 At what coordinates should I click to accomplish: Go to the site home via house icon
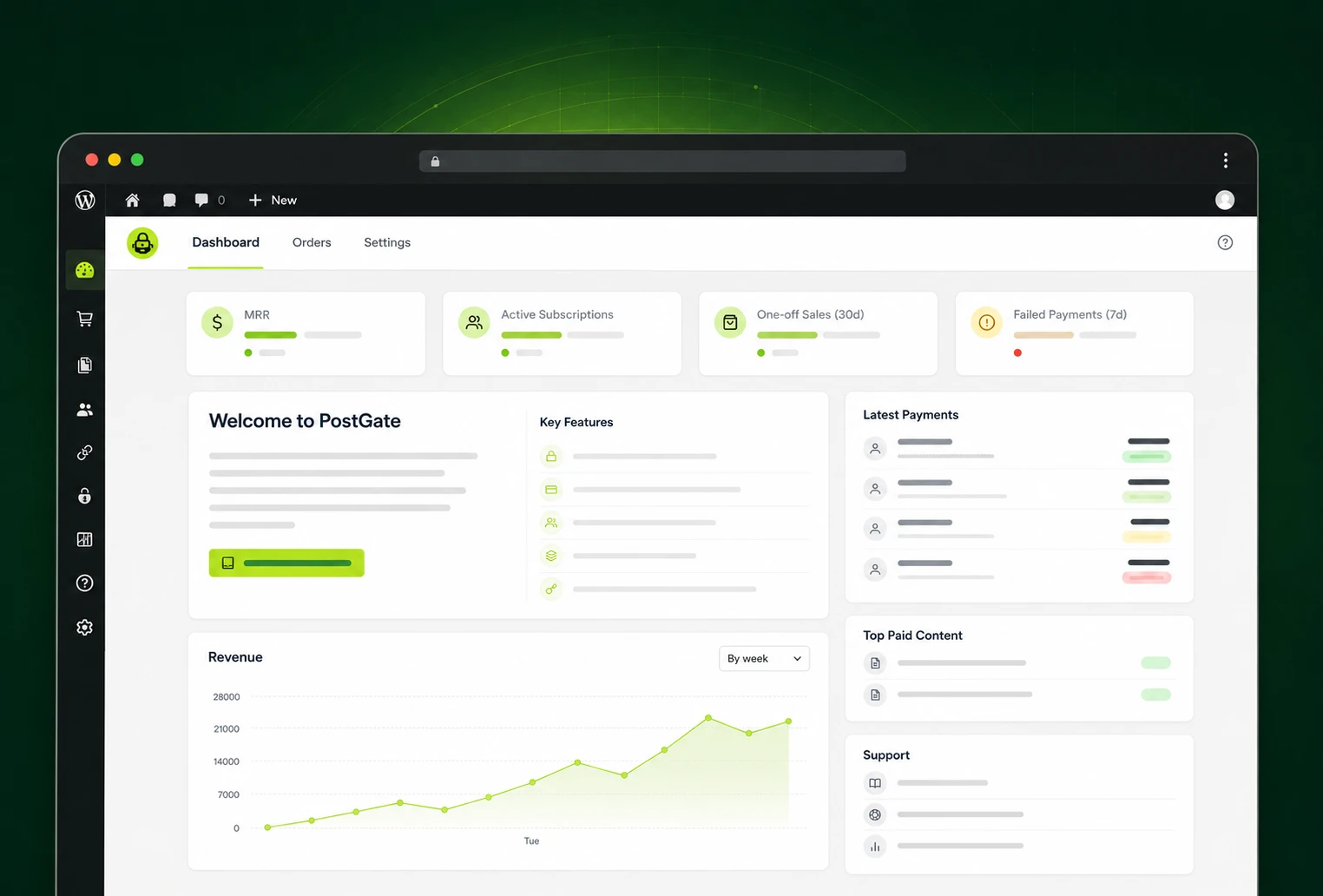click(x=132, y=201)
